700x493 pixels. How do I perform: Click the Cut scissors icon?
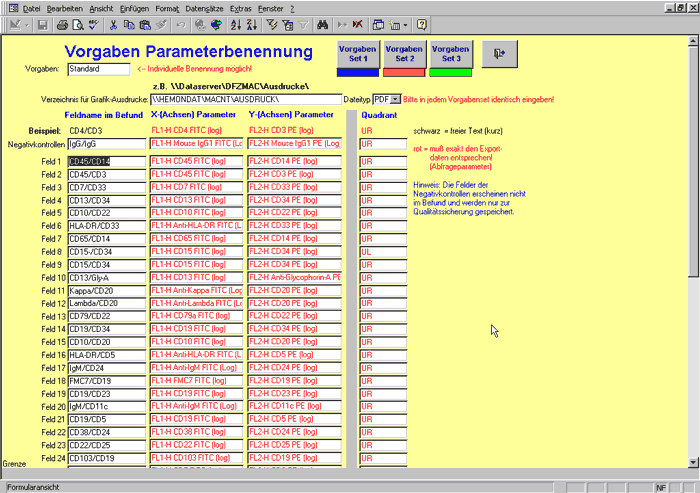click(113, 25)
